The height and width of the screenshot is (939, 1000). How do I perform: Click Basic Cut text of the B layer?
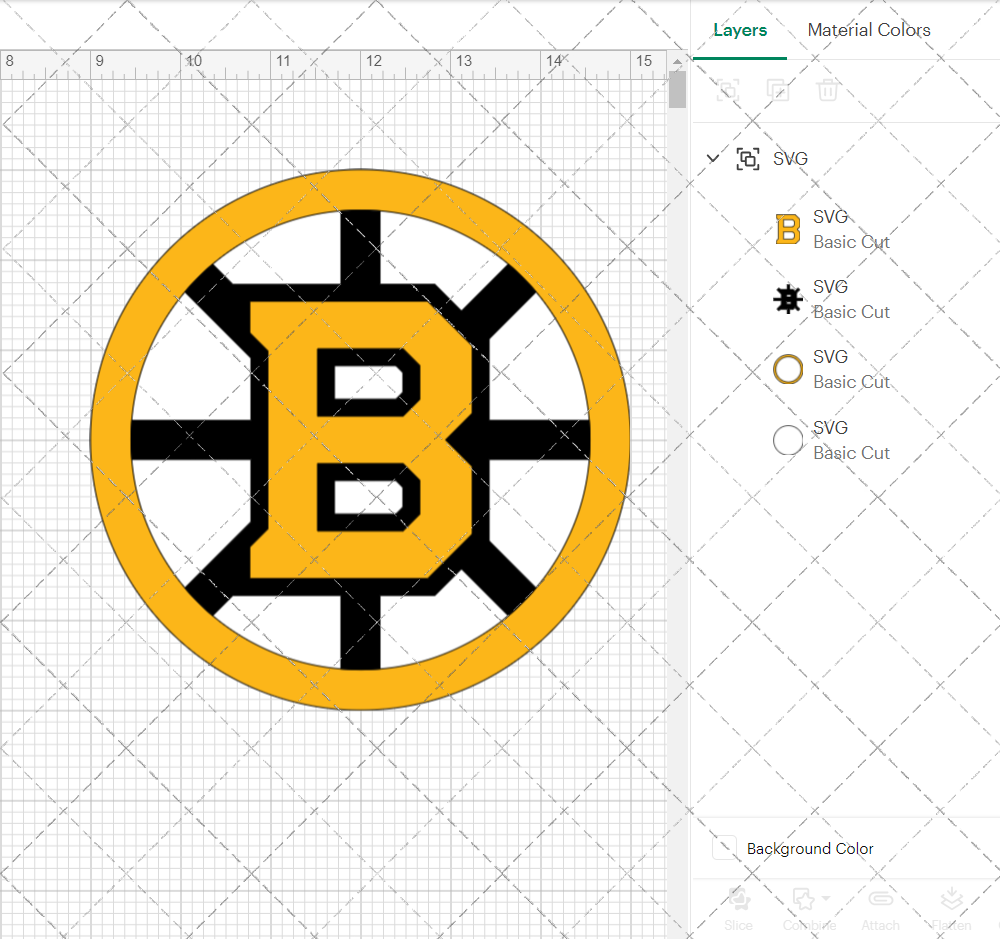[x=851, y=242]
